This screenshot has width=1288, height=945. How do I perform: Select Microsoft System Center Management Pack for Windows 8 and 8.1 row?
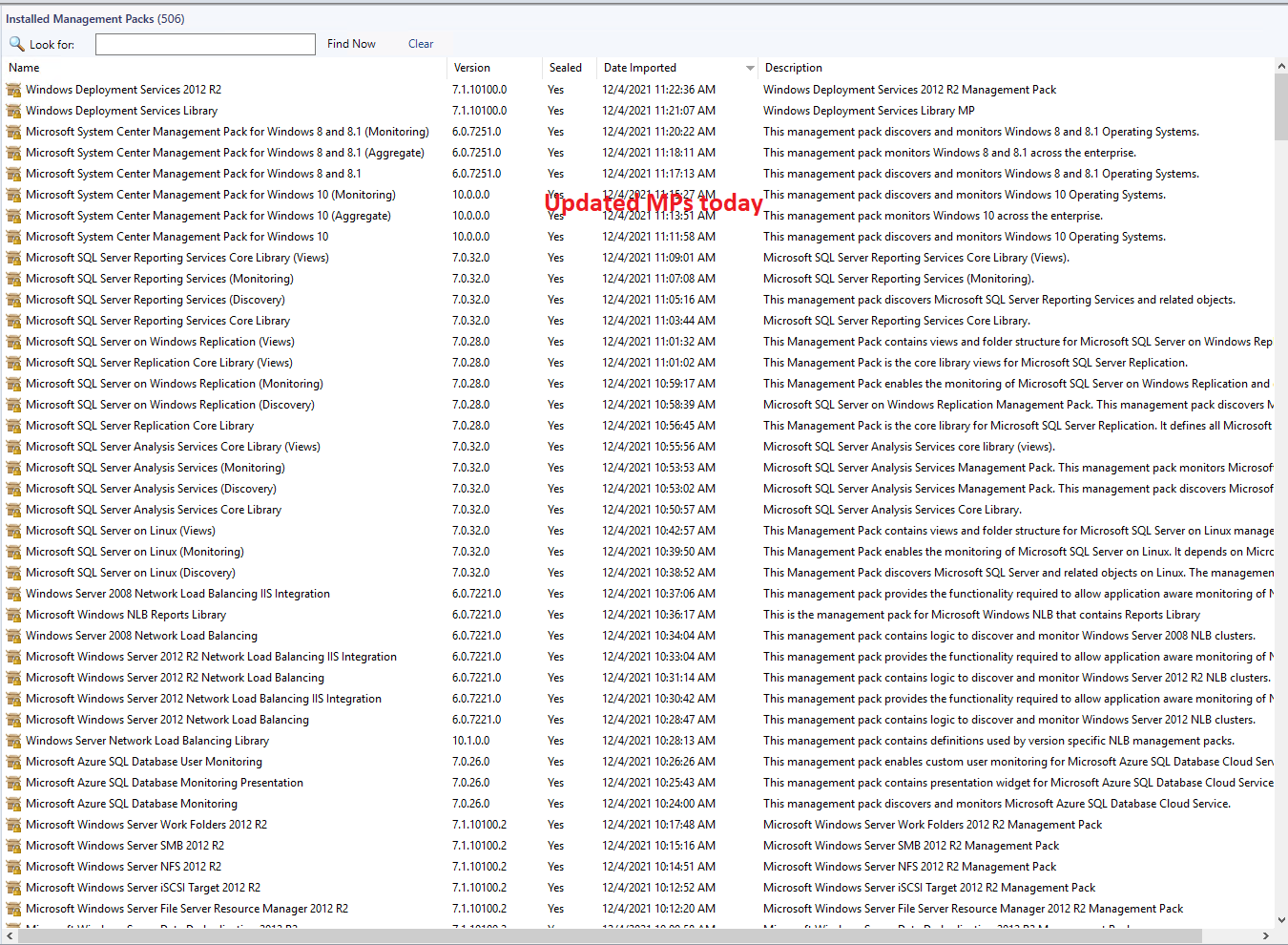(x=639, y=174)
